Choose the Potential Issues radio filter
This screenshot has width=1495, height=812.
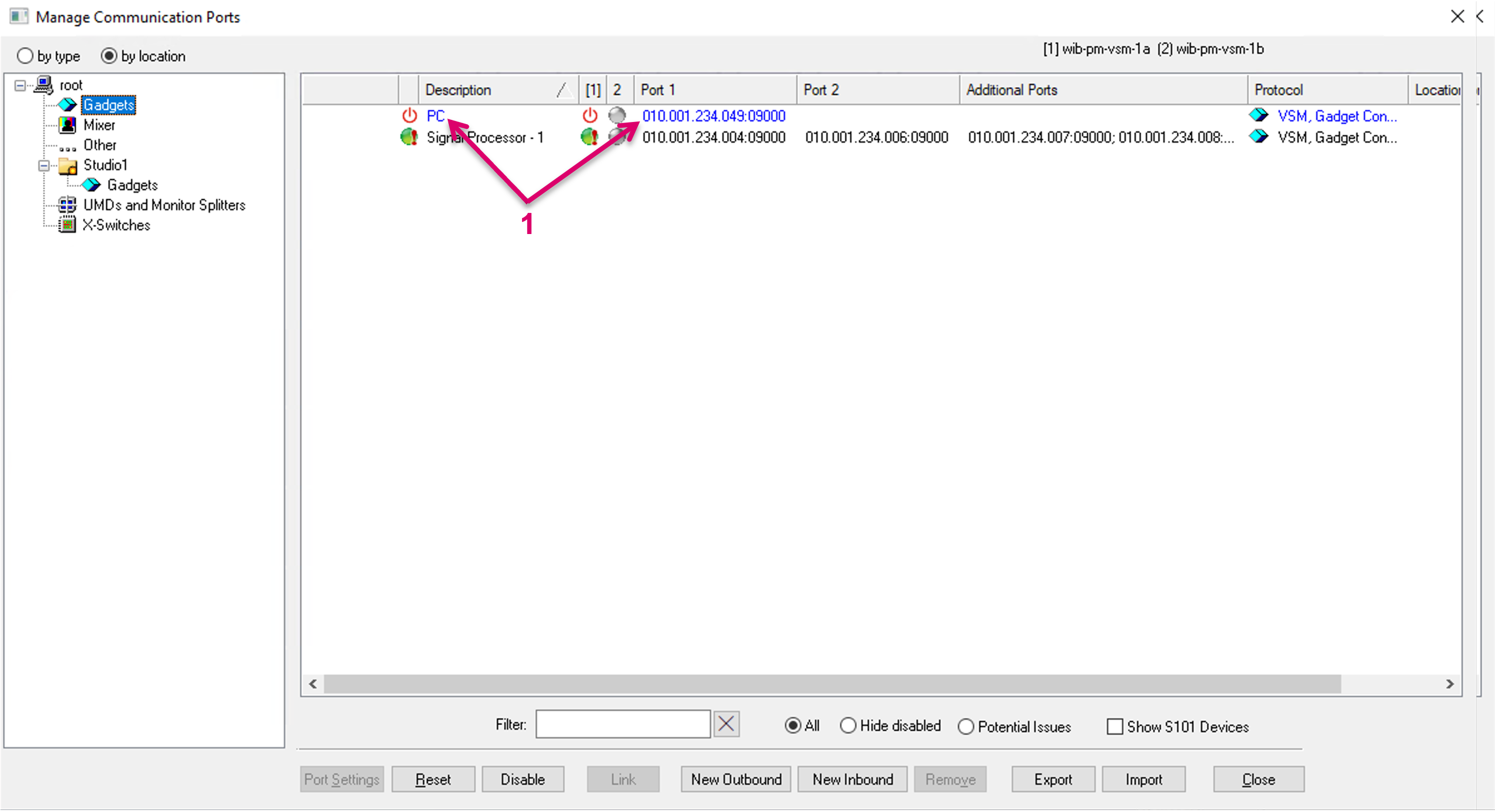point(966,726)
